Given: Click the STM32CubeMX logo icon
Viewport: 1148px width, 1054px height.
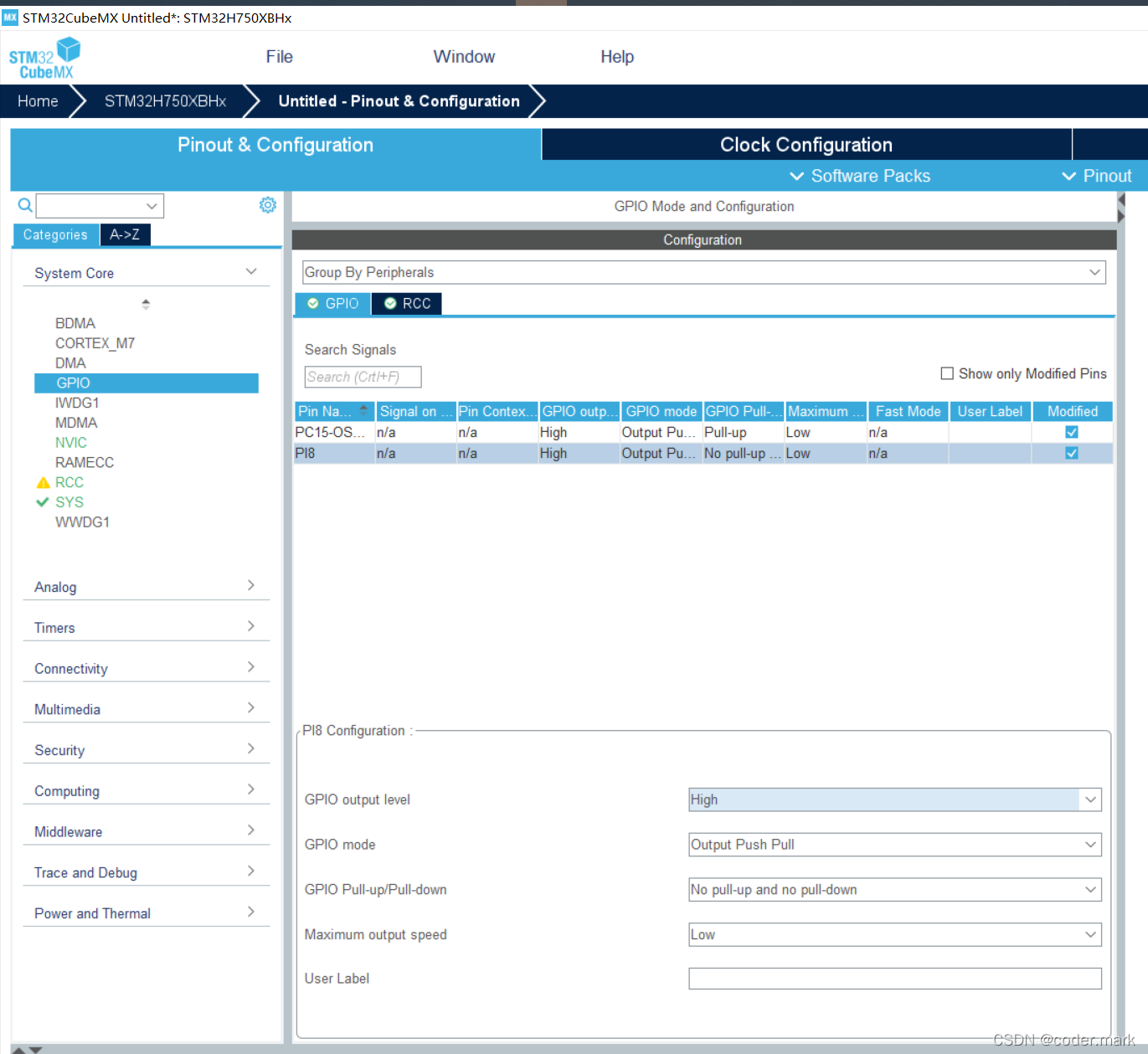Looking at the screenshot, I should [x=44, y=59].
